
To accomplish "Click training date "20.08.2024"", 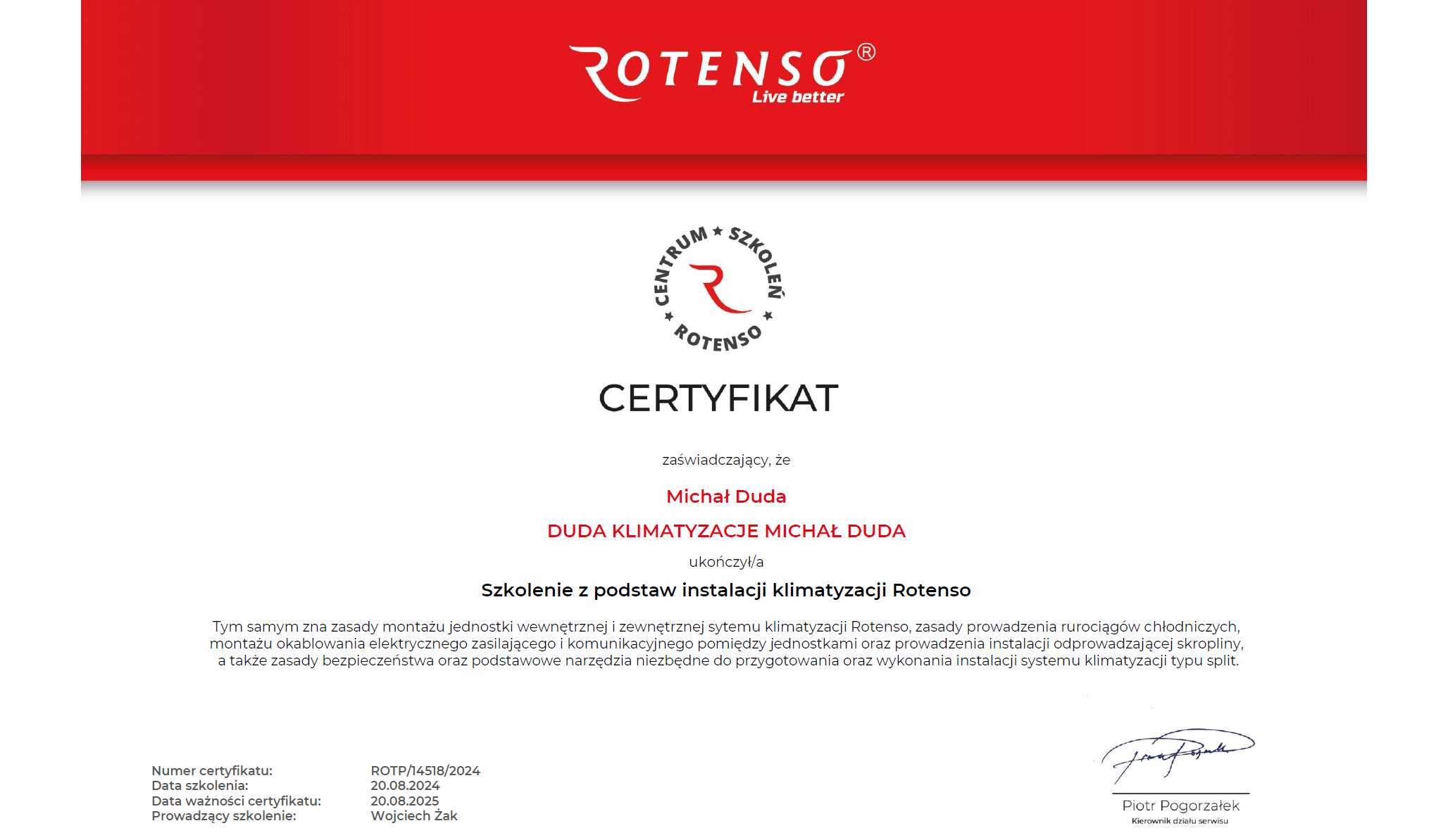I will click(405, 786).
